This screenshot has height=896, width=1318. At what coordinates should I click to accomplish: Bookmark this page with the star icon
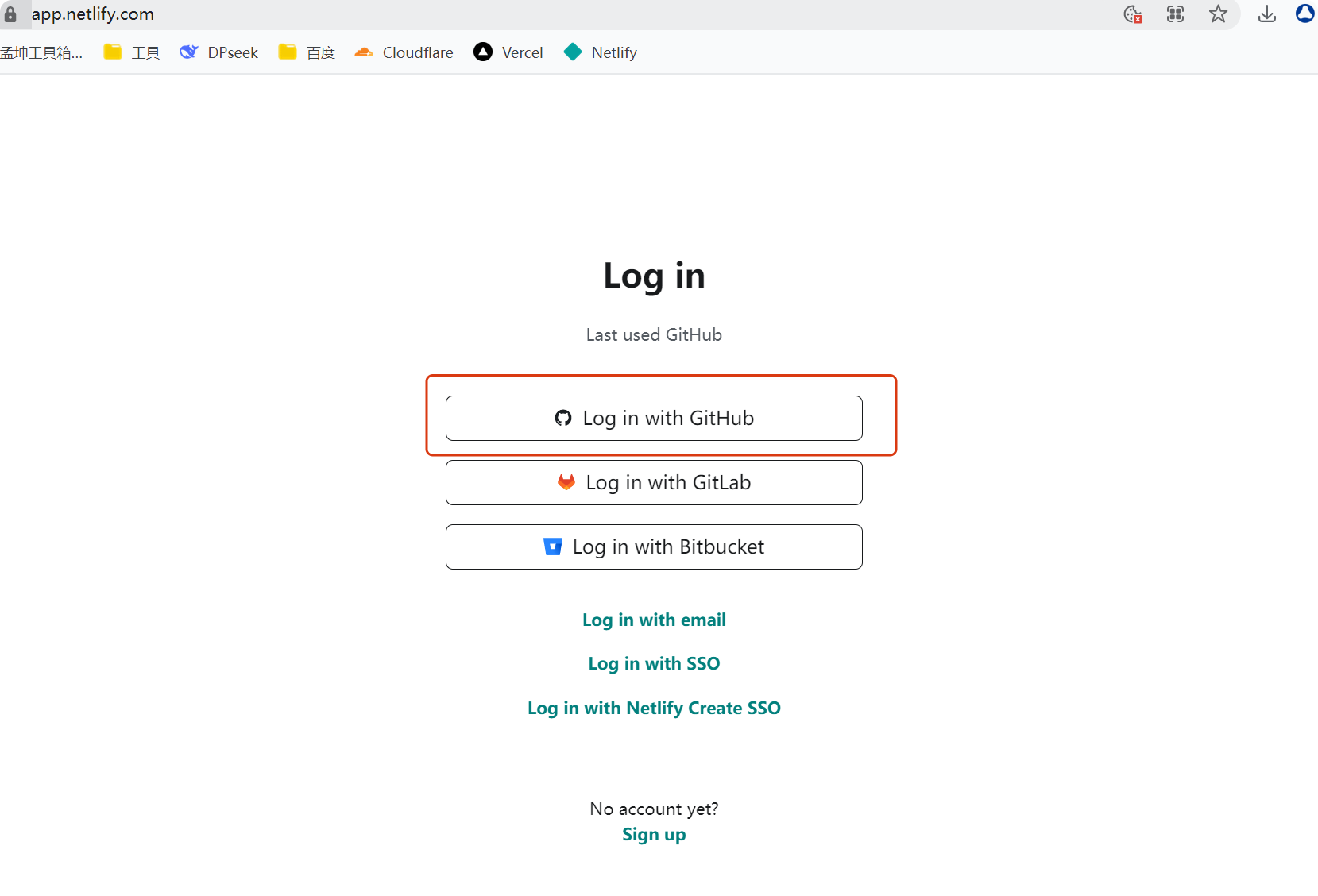[x=1218, y=14]
